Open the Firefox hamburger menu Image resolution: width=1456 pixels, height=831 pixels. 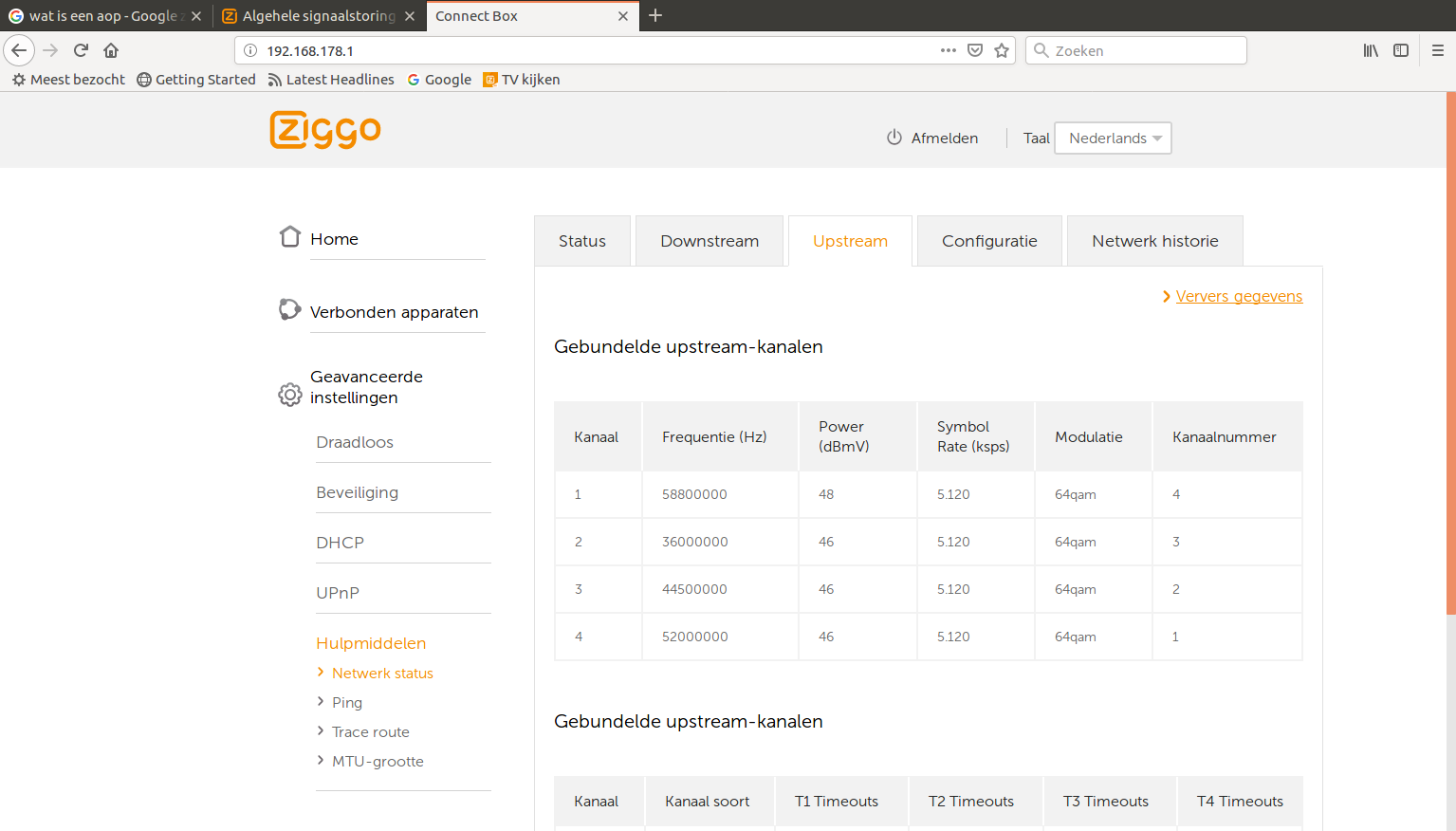pos(1437,50)
